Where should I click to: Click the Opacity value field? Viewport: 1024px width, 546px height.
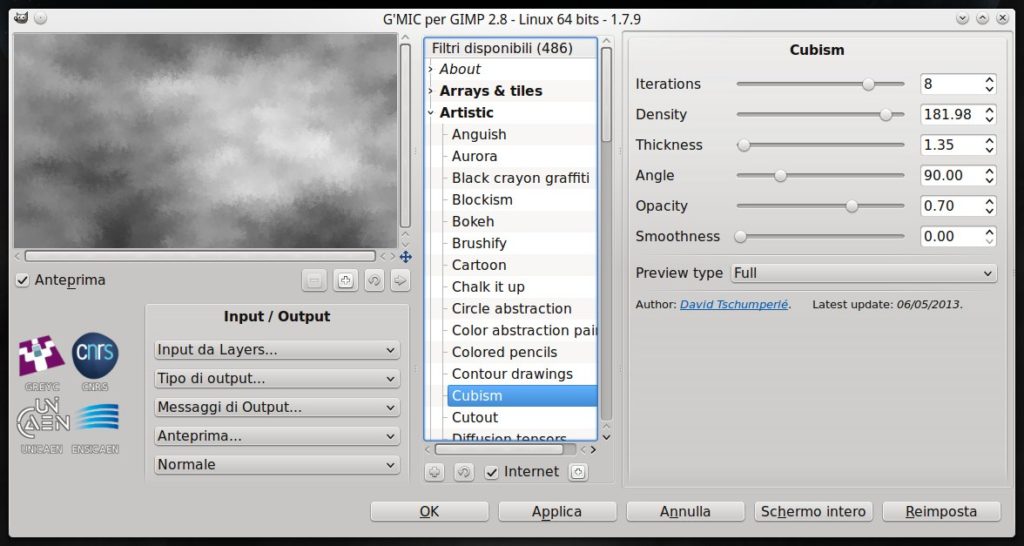click(951, 206)
